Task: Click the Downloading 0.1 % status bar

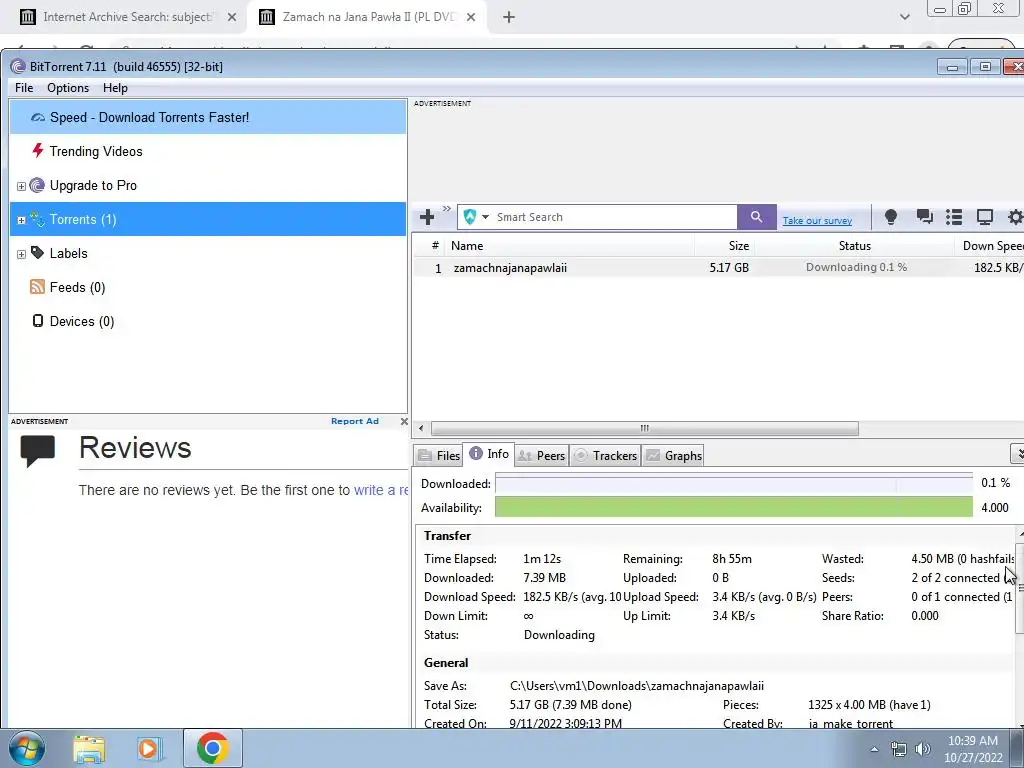Action: click(856, 267)
